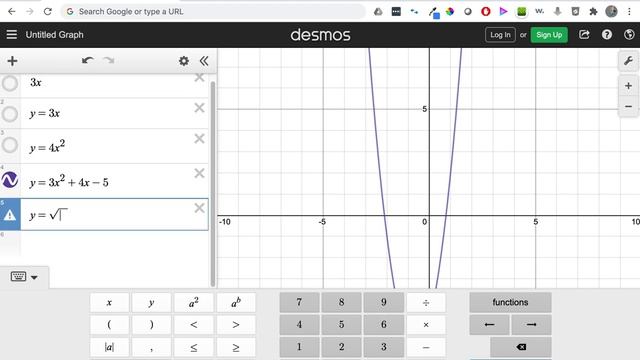Insert the division ÷ key

[x=426, y=302]
